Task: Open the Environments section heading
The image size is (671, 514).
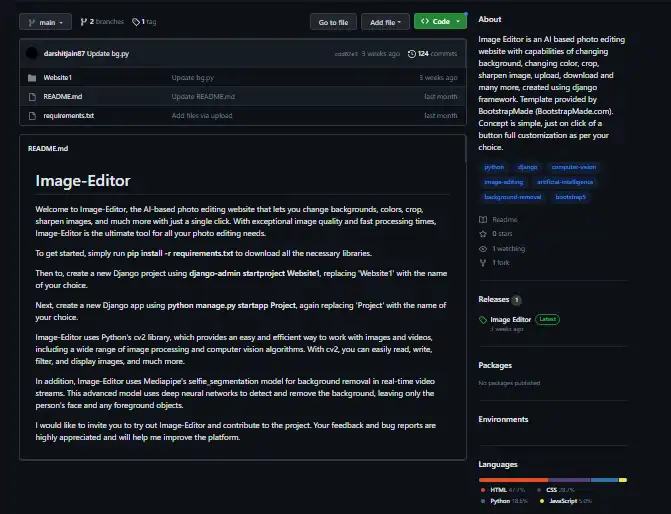Action: tap(503, 419)
